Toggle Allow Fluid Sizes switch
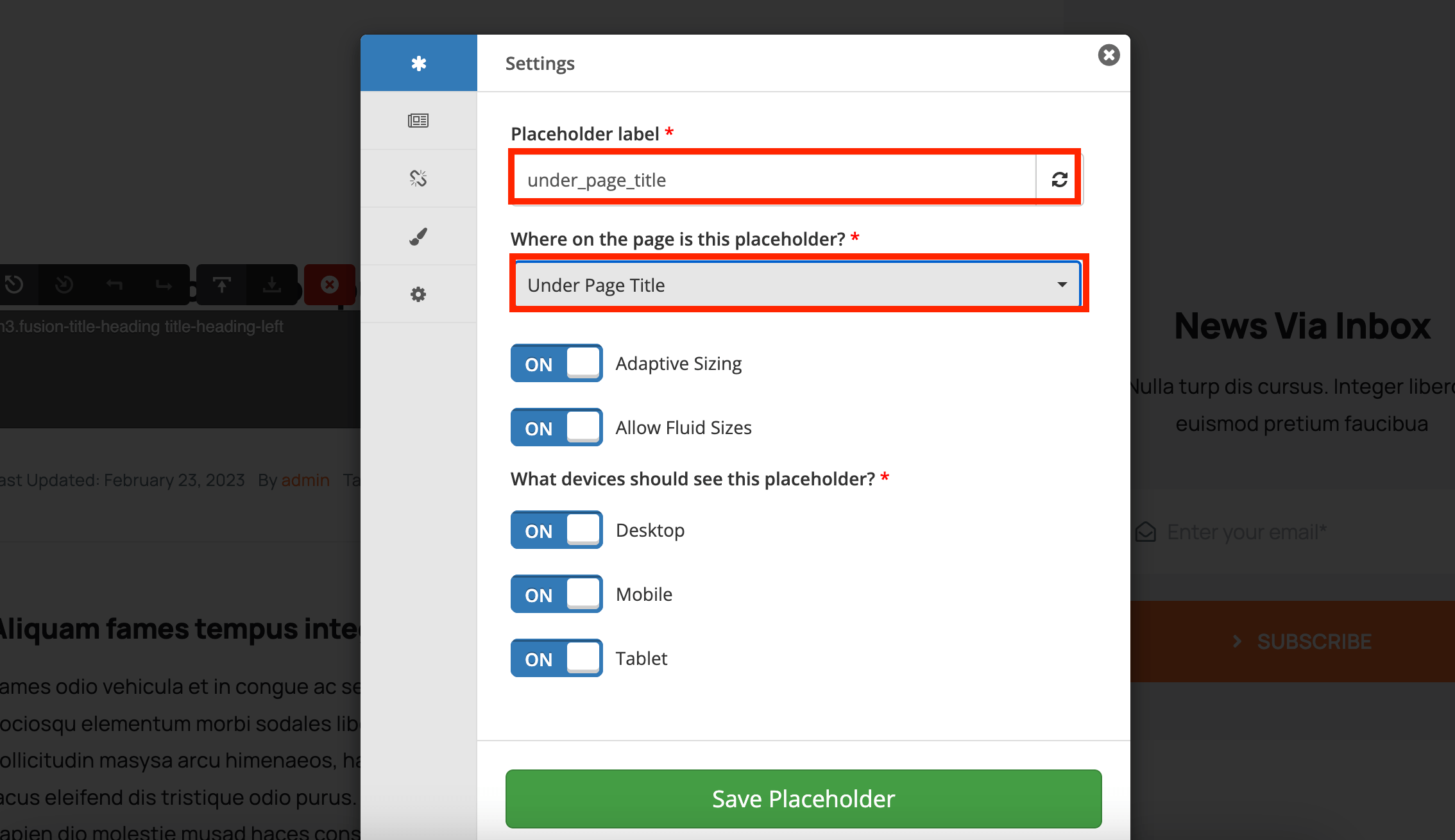The image size is (1455, 840). [556, 428]
